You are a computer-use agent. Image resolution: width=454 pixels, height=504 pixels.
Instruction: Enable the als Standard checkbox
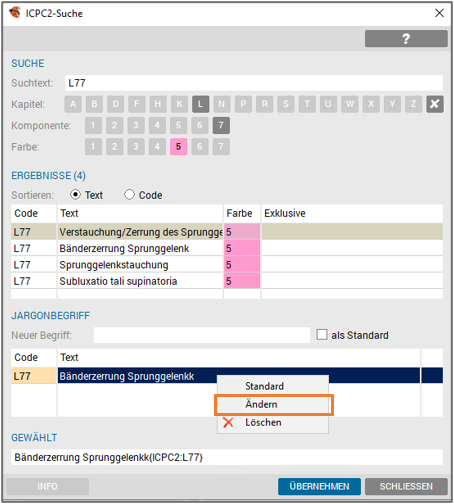(x=322, y=335)
